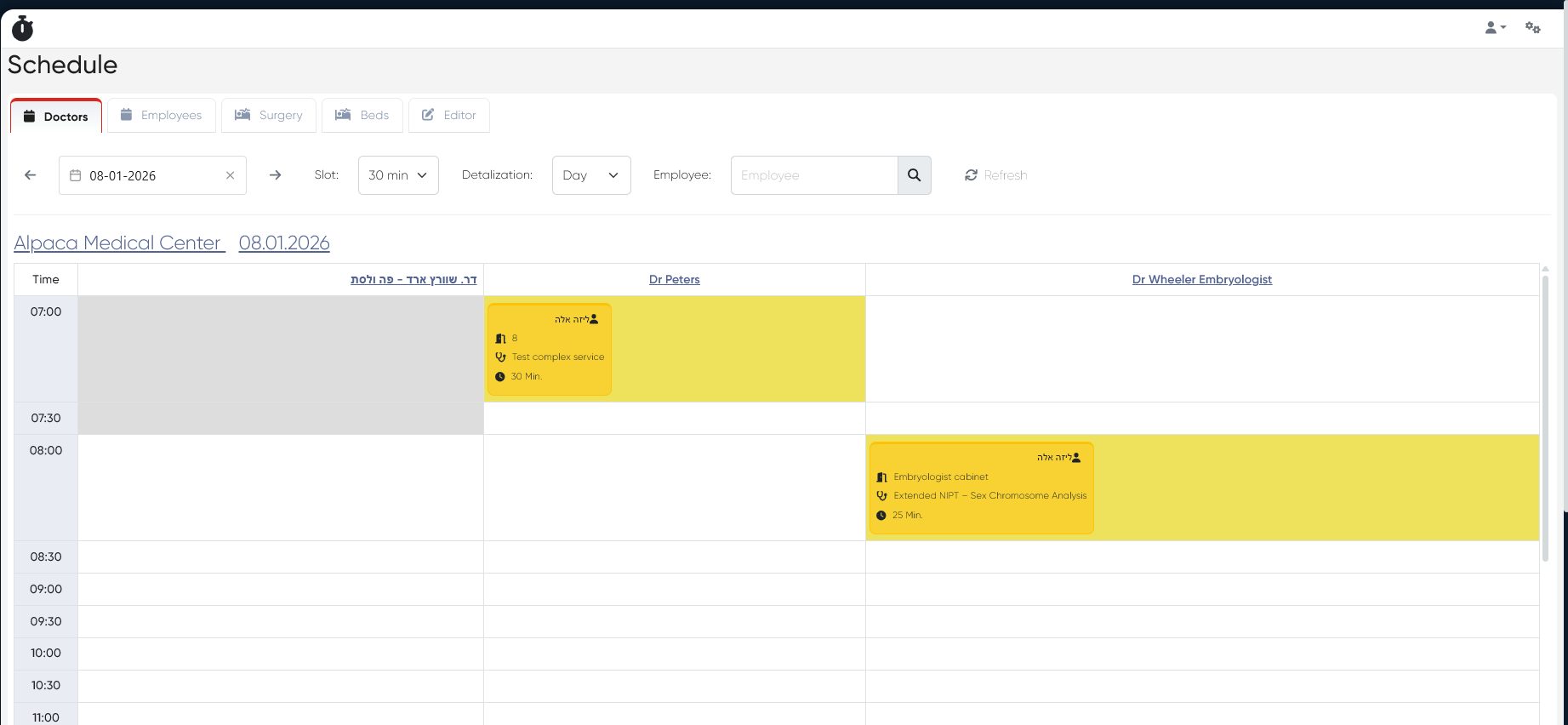Type in the Employee search field
This screenshot has width=1568, height=725.
tap(813, 175)
